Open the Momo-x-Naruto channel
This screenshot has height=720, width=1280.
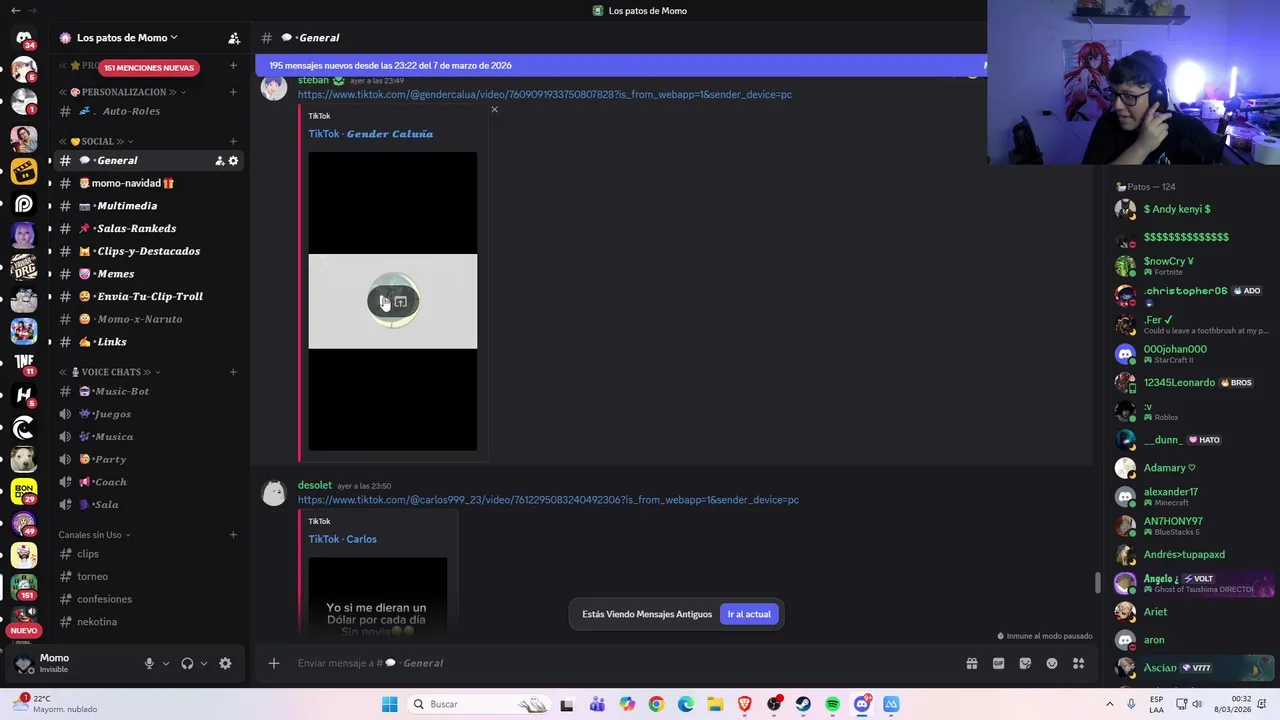pos(149,319)
